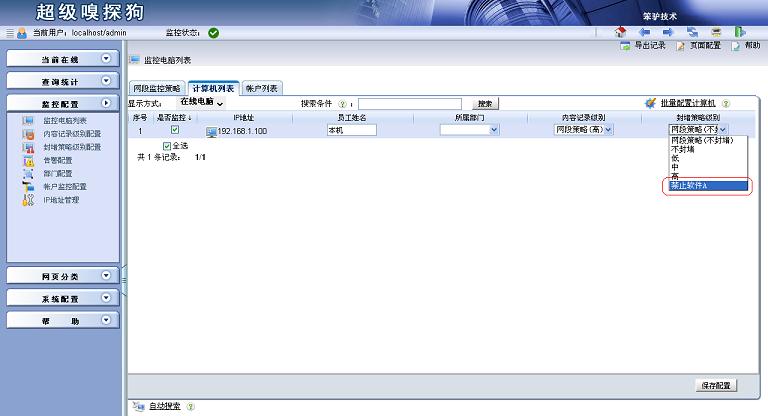Image resolution: width=768 pixels, height=416 pixels.
Task: Click the print icon in top toolbar
Action: 715,32
